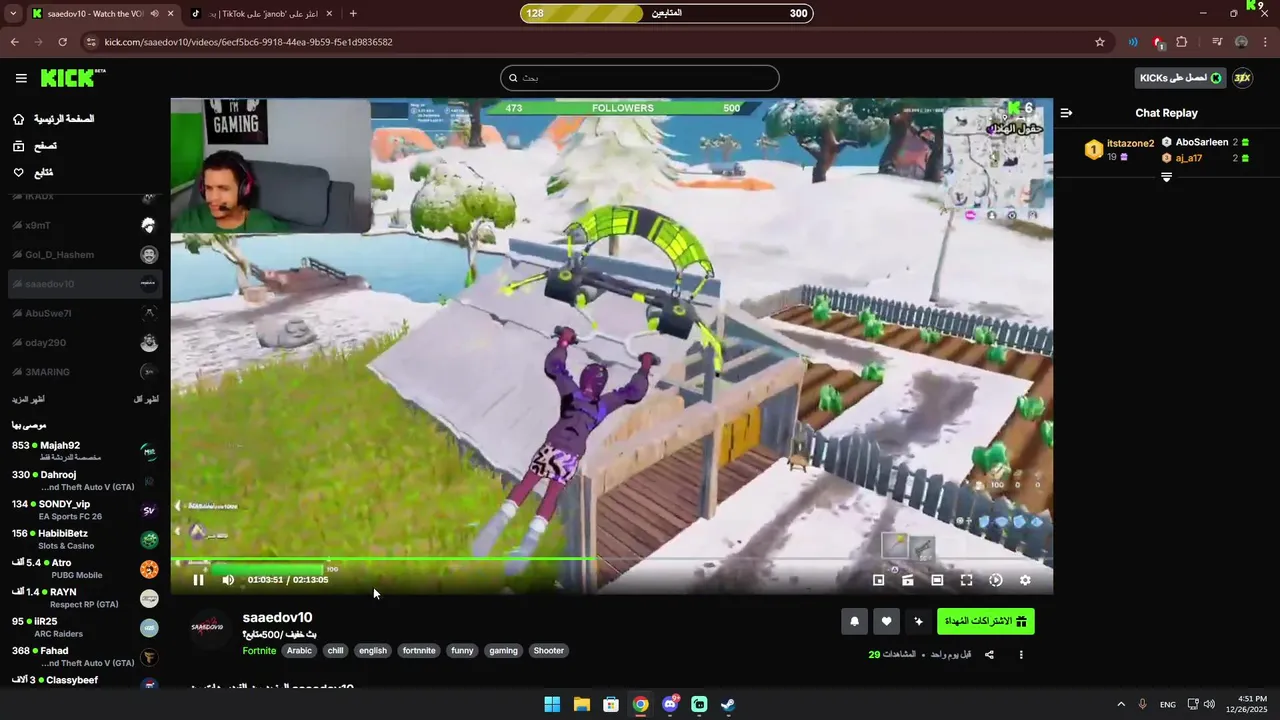Open Dahrooj recommended stream
1280x720 pixels.
85,480
